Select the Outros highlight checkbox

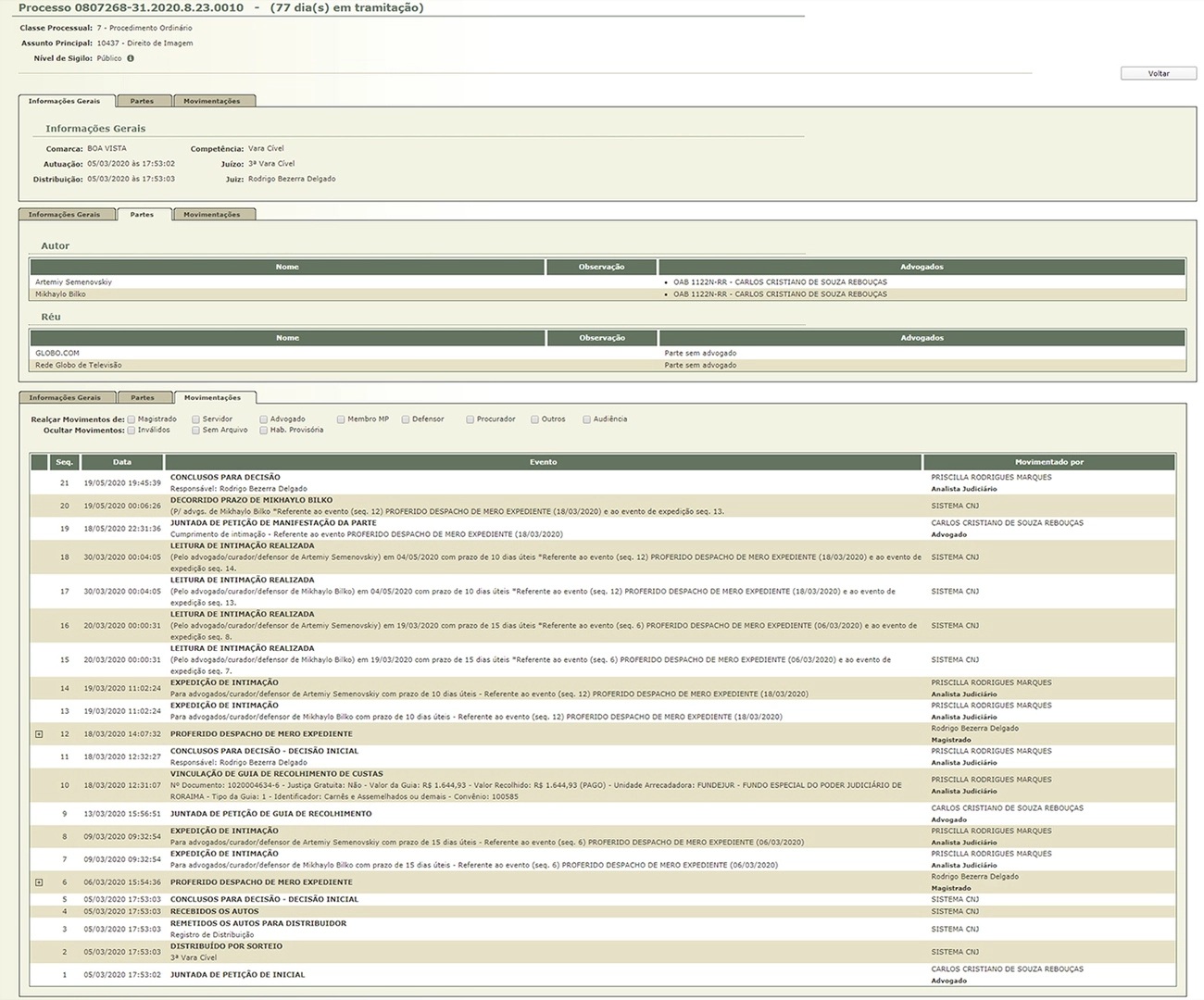point(535,419)
